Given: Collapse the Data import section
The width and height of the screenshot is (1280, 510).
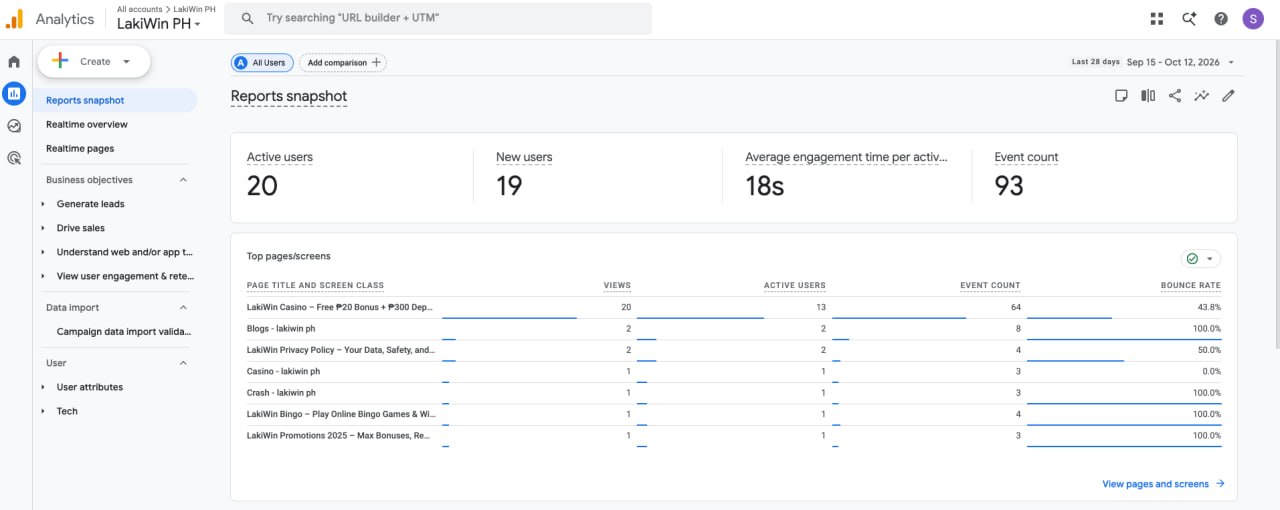Looking at the screenshot, I should (x=183, y=308).
